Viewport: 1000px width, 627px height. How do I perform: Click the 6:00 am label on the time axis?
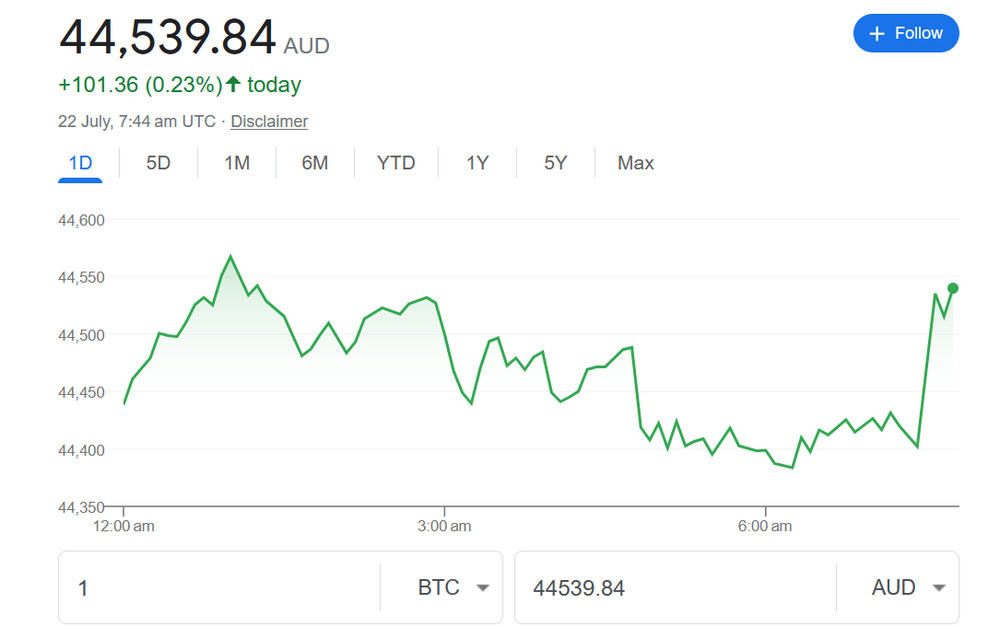[765, 525]
